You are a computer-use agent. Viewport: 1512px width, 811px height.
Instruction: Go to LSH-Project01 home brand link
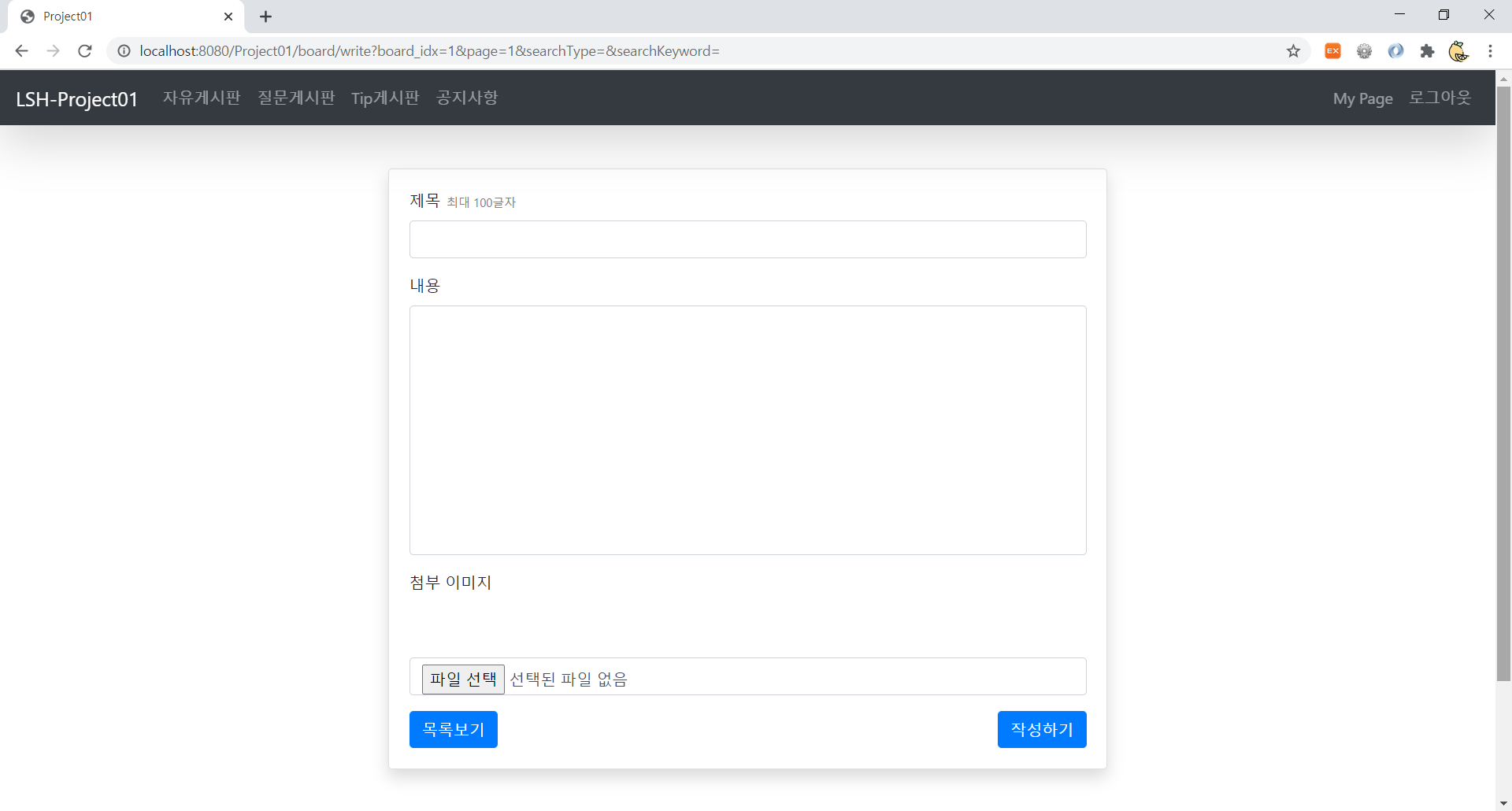click(x=77, y=98)
